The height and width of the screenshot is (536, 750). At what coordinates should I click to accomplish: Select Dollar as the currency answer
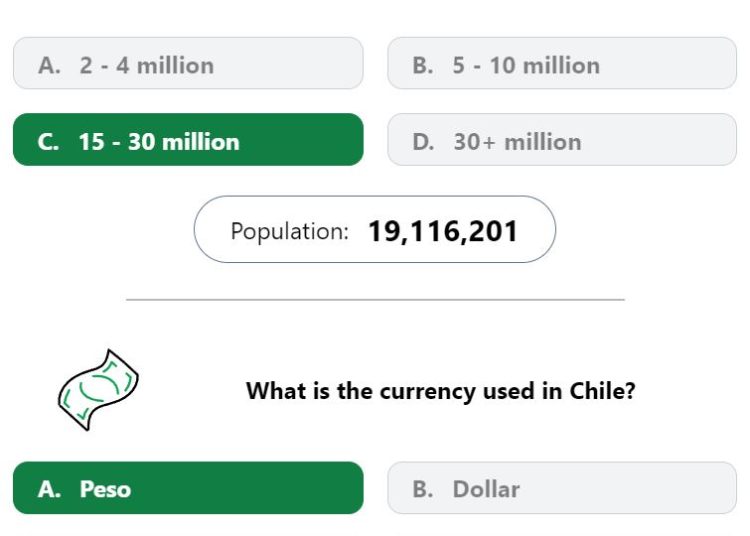click(562, 488)
